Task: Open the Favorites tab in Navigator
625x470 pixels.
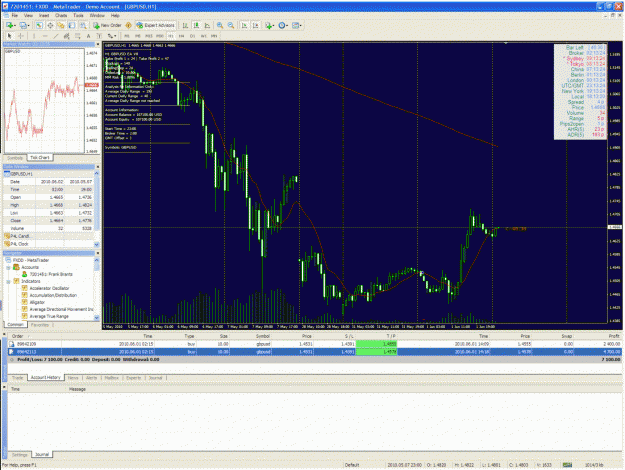Action: coord(40,325)
